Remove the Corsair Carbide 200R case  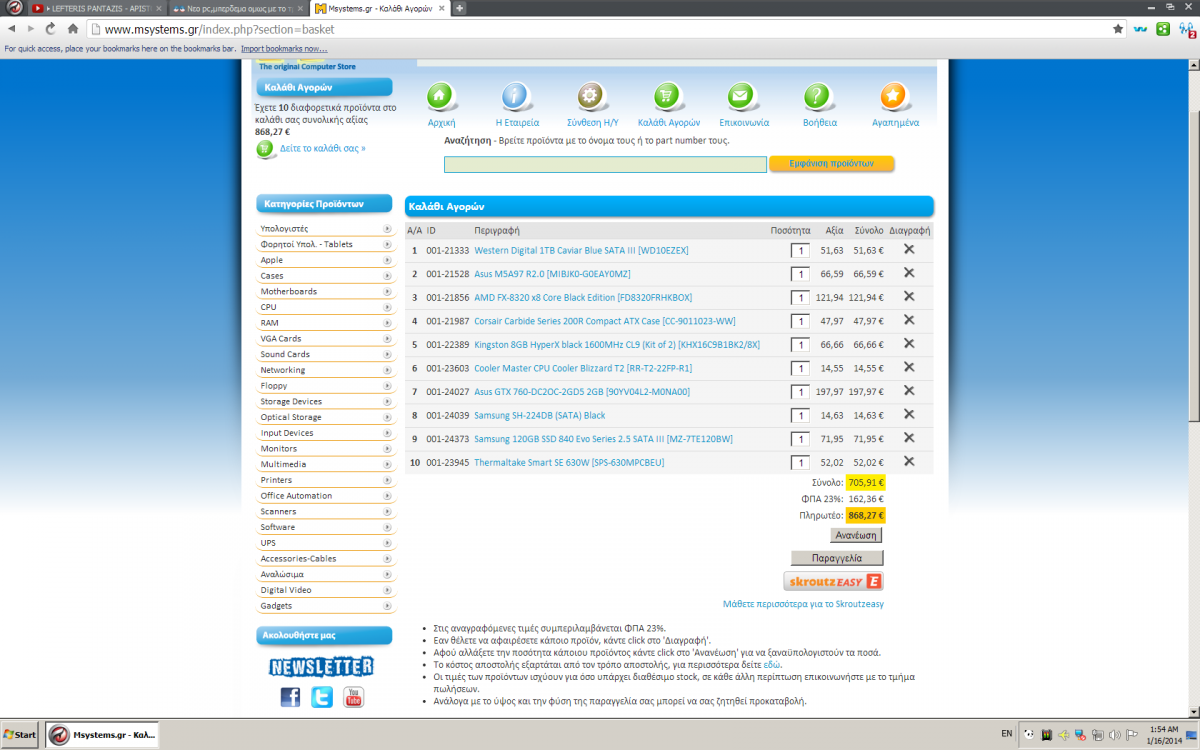coord(909,320)
